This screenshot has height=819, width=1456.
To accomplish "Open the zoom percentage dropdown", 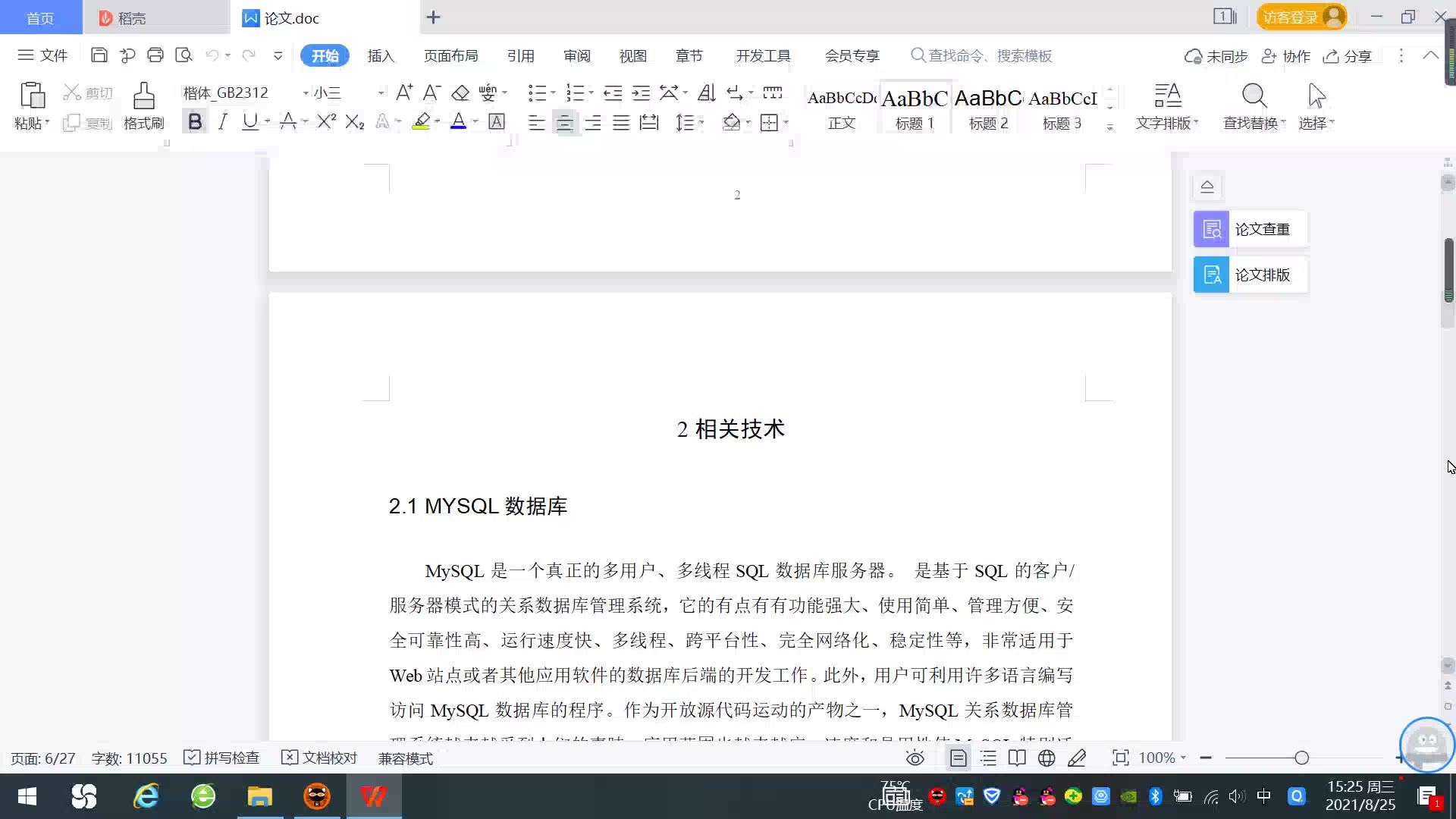I will [1183, 758].
